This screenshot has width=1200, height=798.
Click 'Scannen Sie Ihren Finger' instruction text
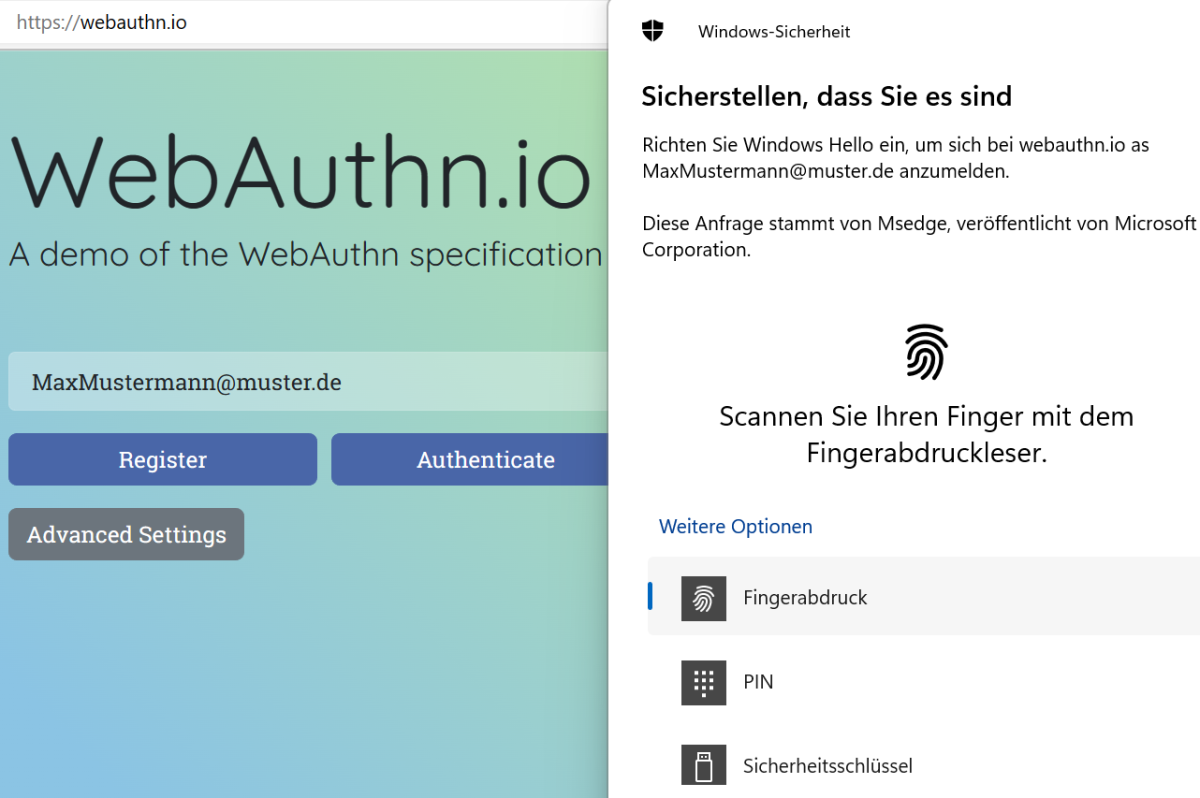click(926, 435)
